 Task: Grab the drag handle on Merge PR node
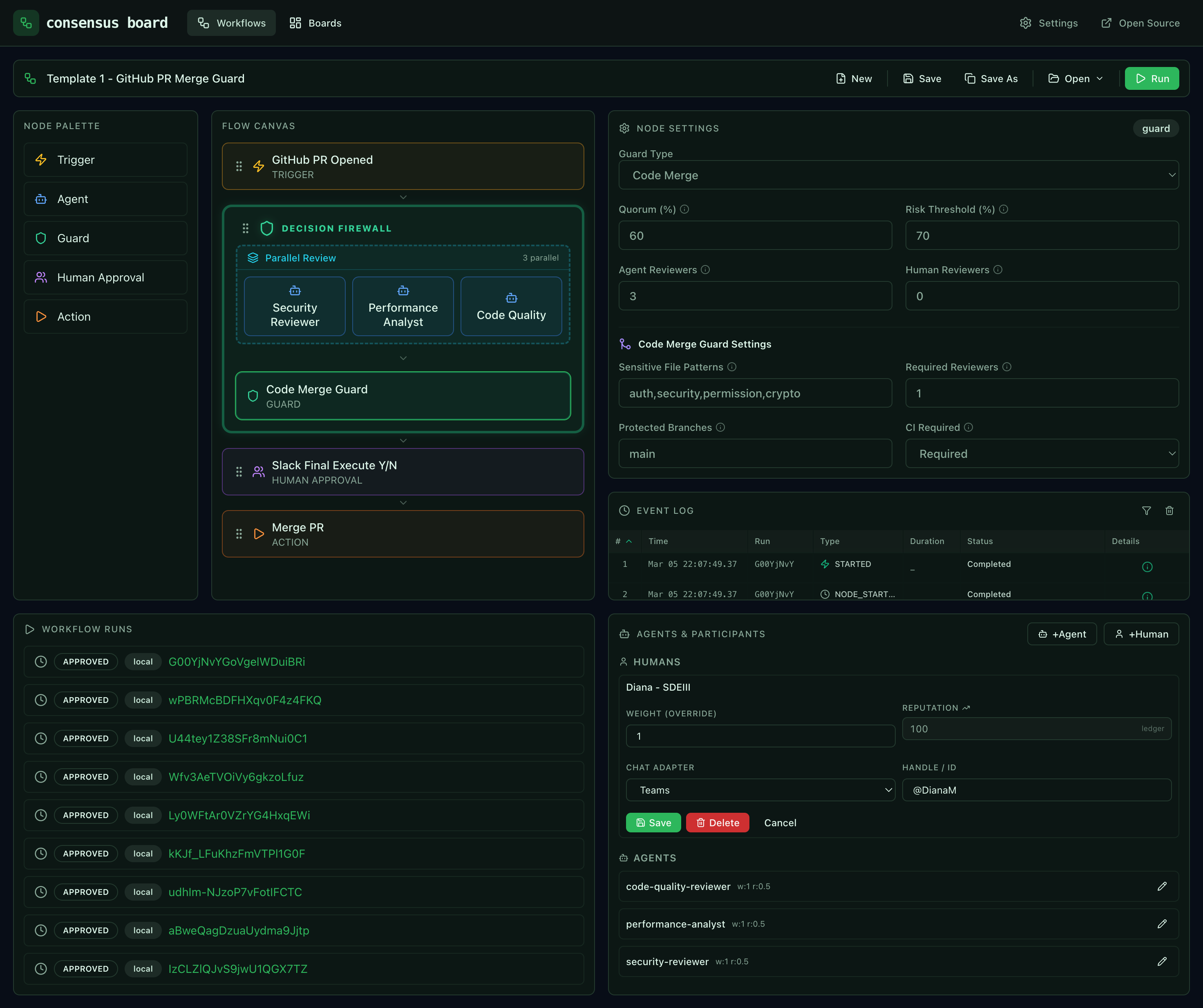point(239,534)
